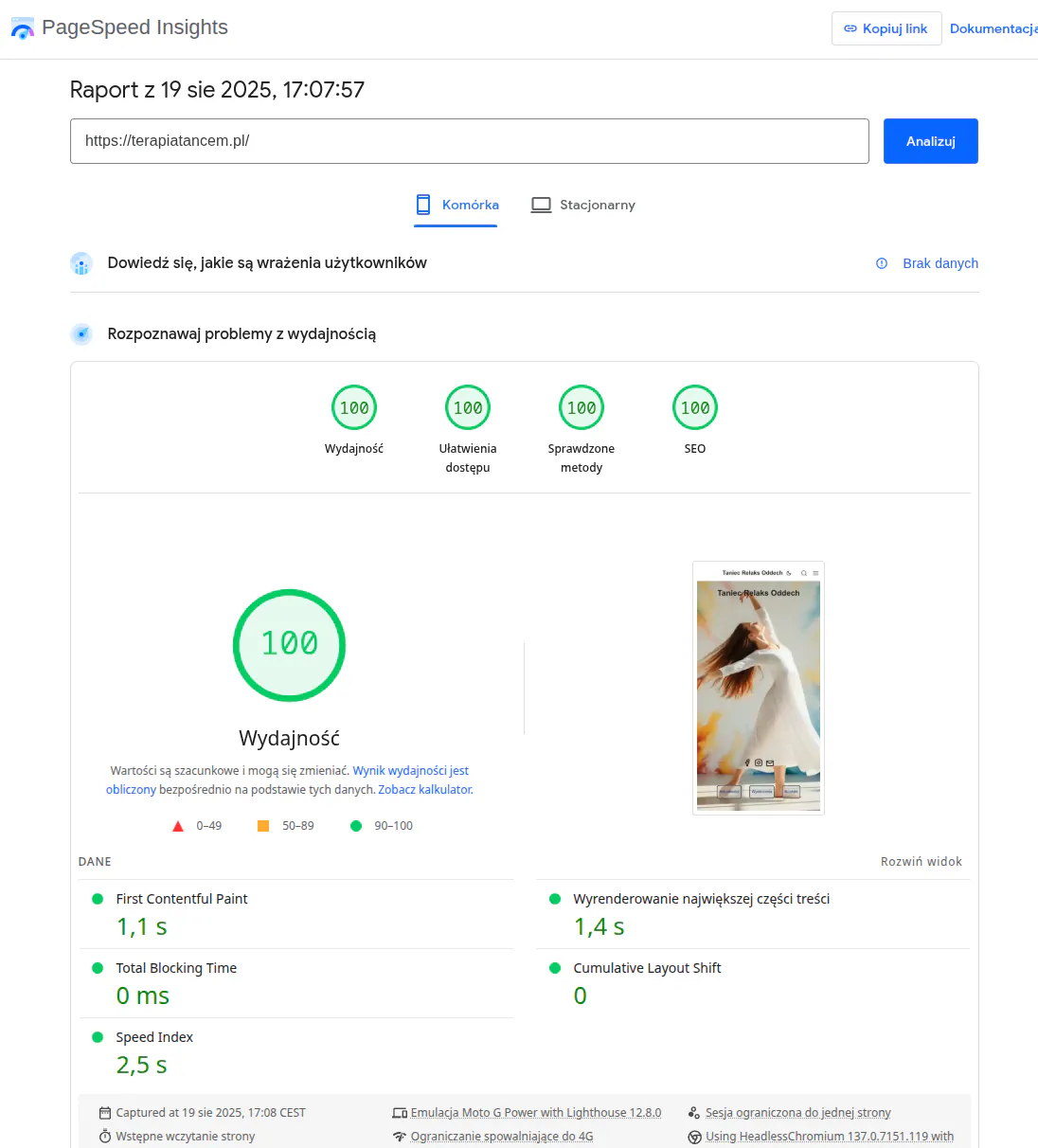Viewport: 1038px width, 1148px height.
Task: Open the Dokumentacja link
Action: pos(993,28)
